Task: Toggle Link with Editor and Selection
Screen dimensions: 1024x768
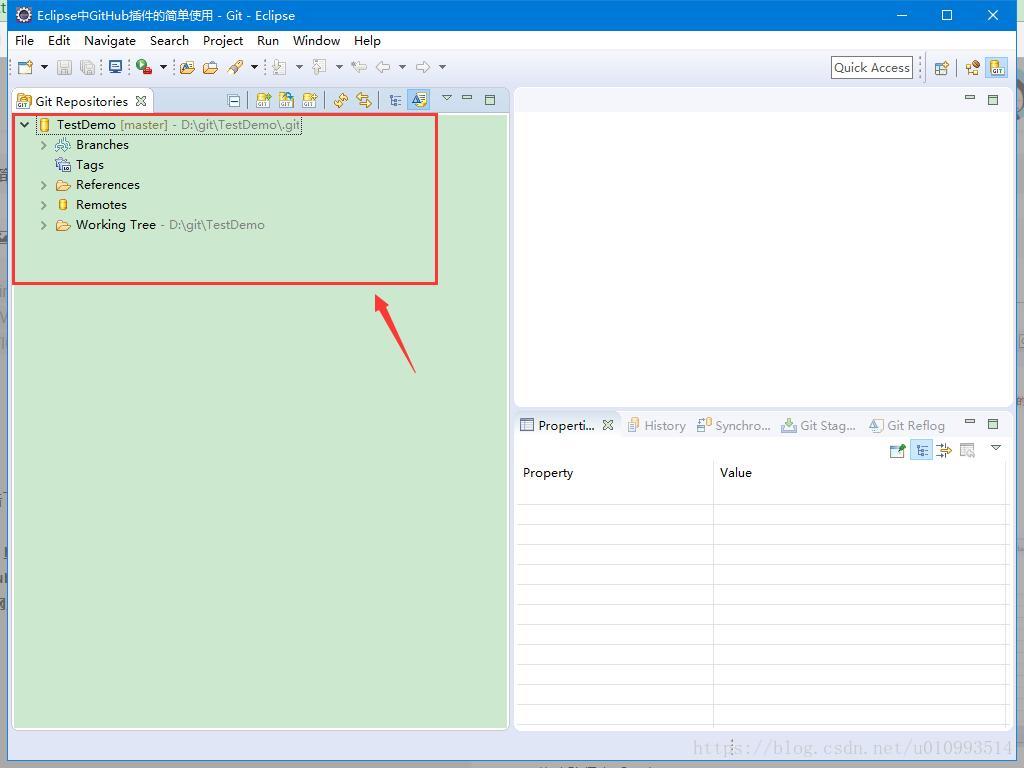Action: pyautogui.click(x=364, y=100)
